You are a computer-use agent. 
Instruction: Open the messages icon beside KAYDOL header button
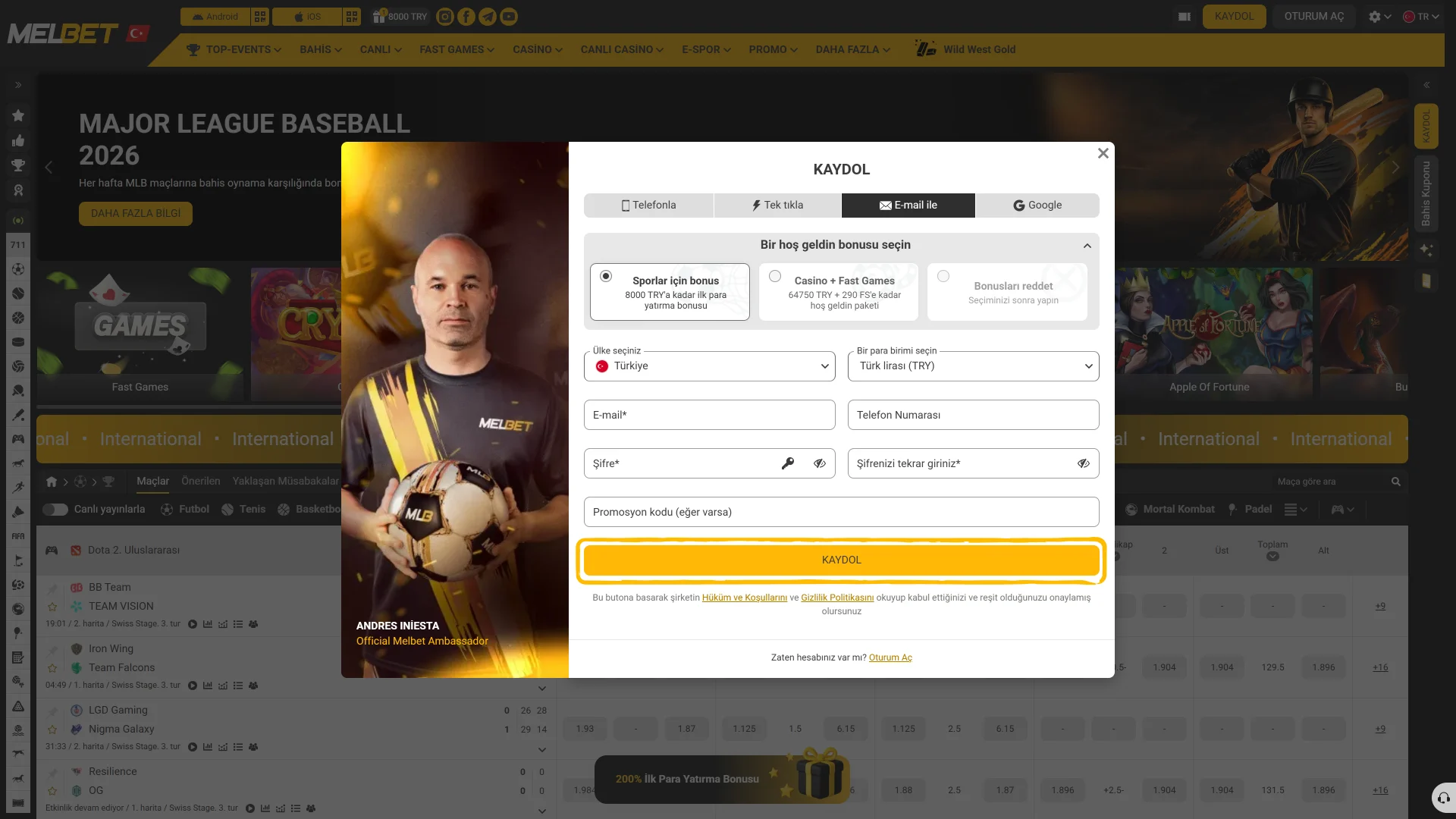(1185, 17)
